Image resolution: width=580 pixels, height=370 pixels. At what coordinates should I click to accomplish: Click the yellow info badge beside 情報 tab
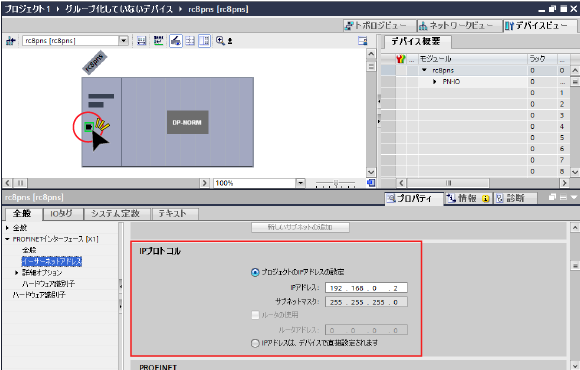click(x=486, y=199)
